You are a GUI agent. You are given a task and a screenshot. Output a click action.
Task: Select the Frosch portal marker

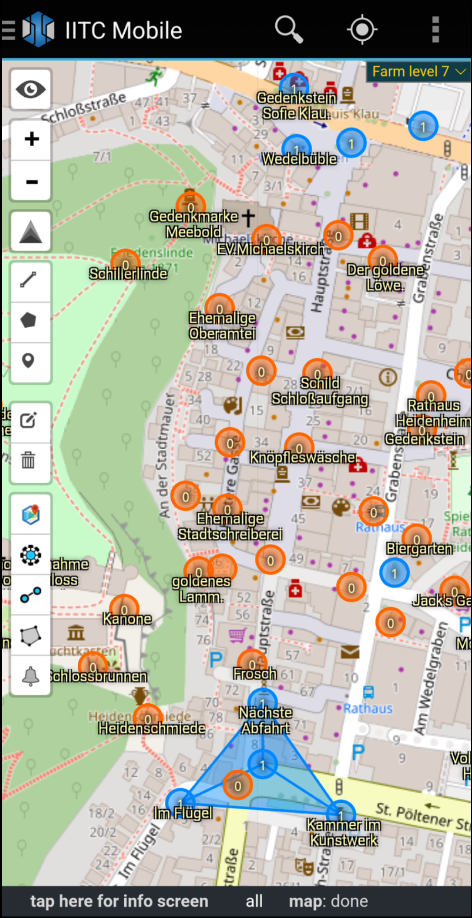[252, 664]
